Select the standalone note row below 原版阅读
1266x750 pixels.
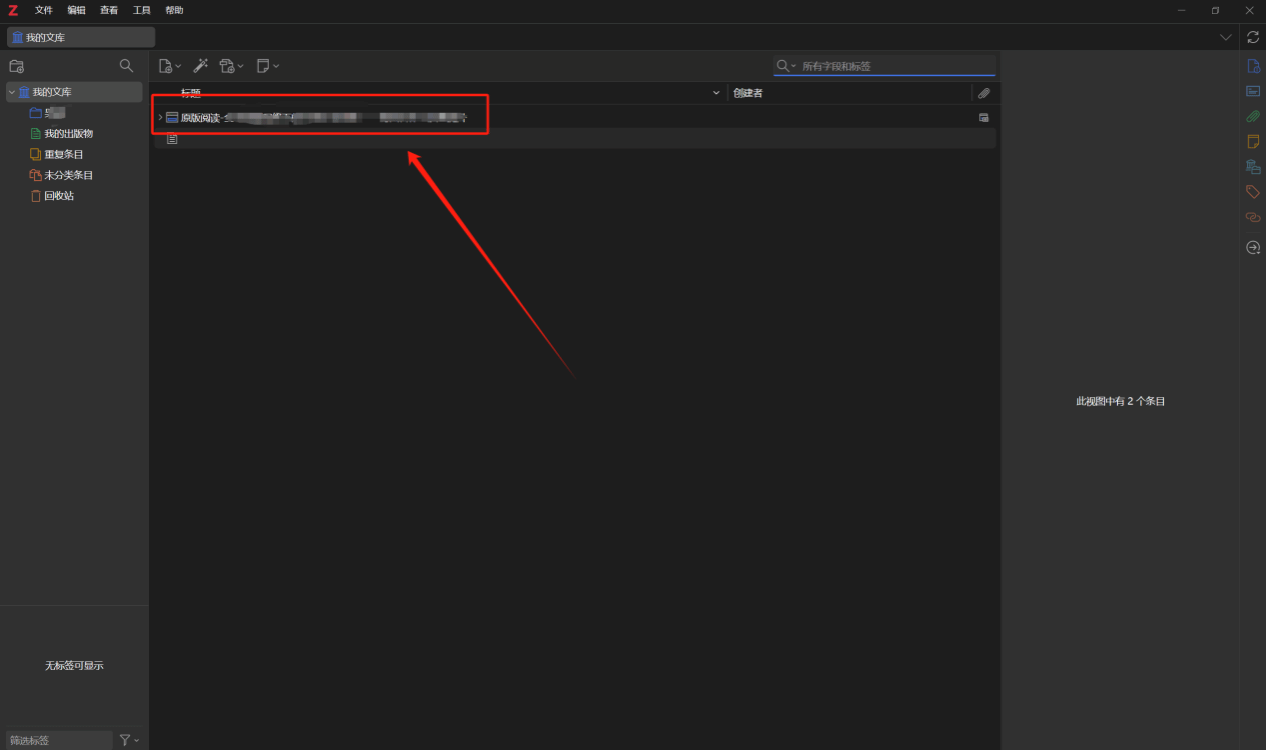click(x=575, y=138)
